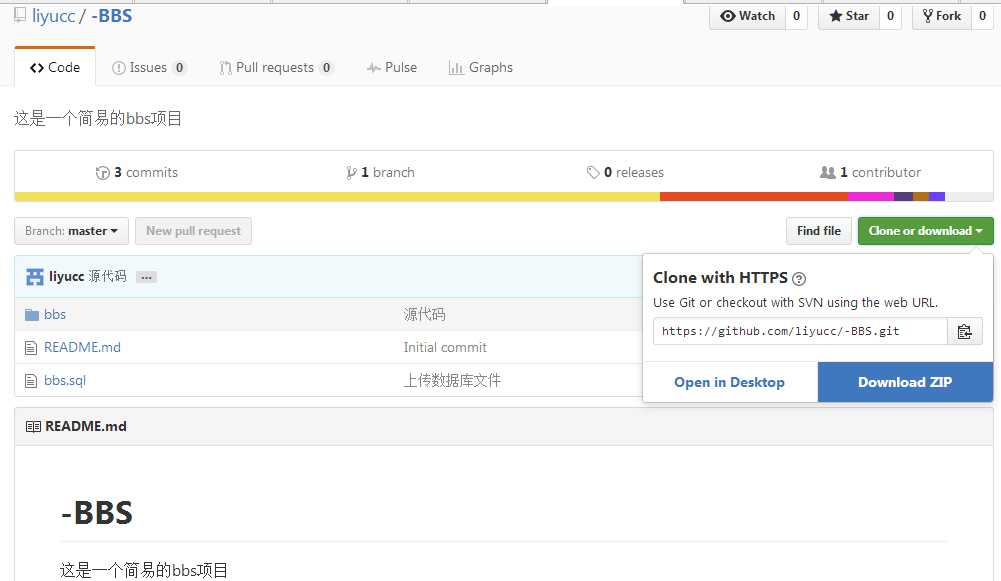1001x581 pixels.
Task: Click red segment of the language bar
Action: pos(754,197)
